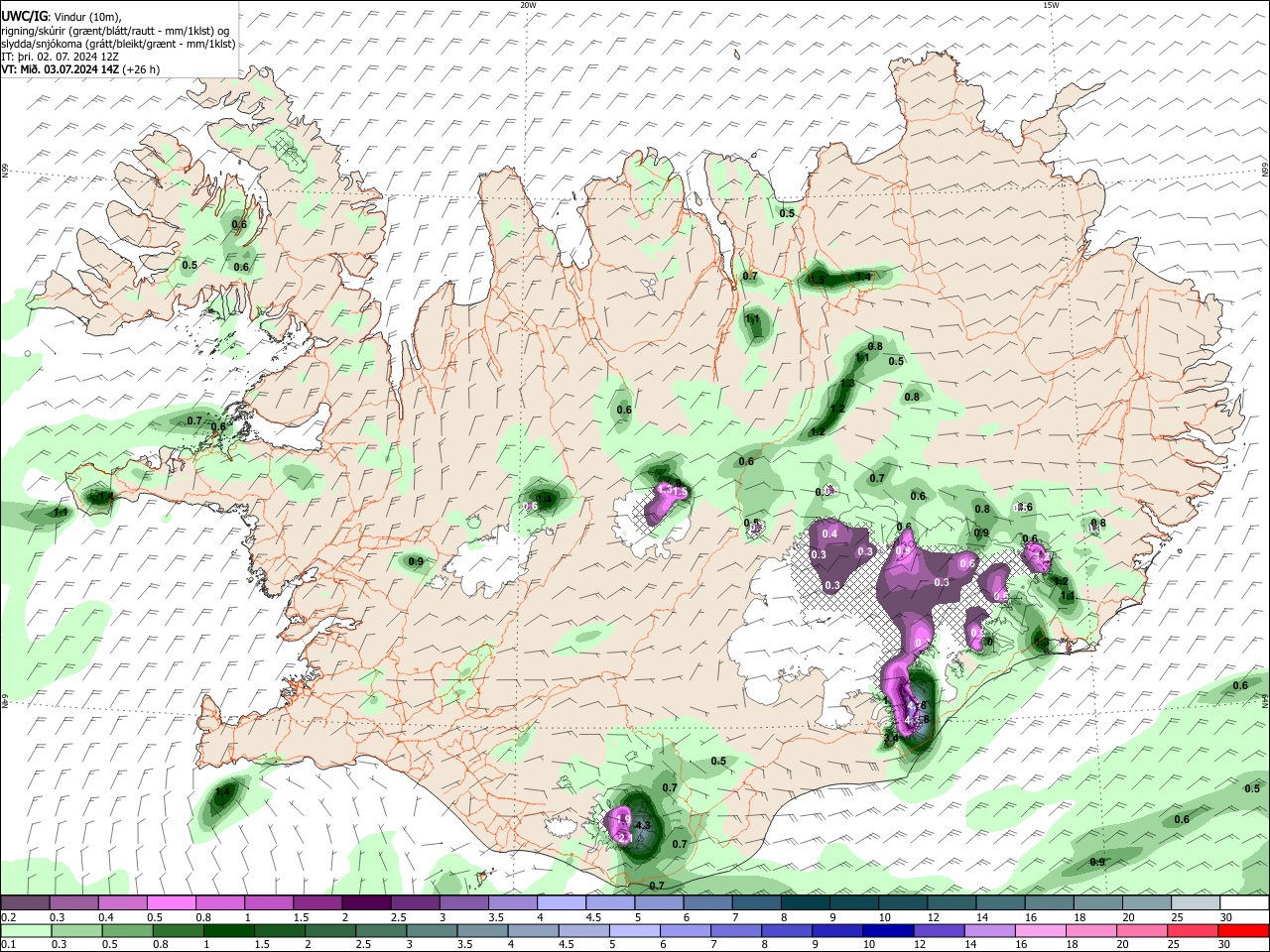Click the 0.4 snow value on the glacier
Image resolution: width=1270 pixels, height=952 pixels.
click(830, 535)
